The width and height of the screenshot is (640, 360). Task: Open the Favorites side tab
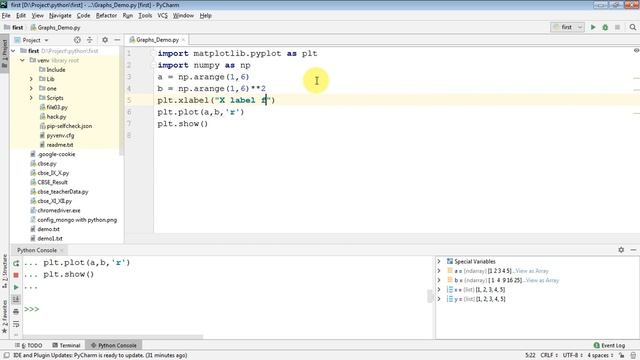[x=4, y=317]
